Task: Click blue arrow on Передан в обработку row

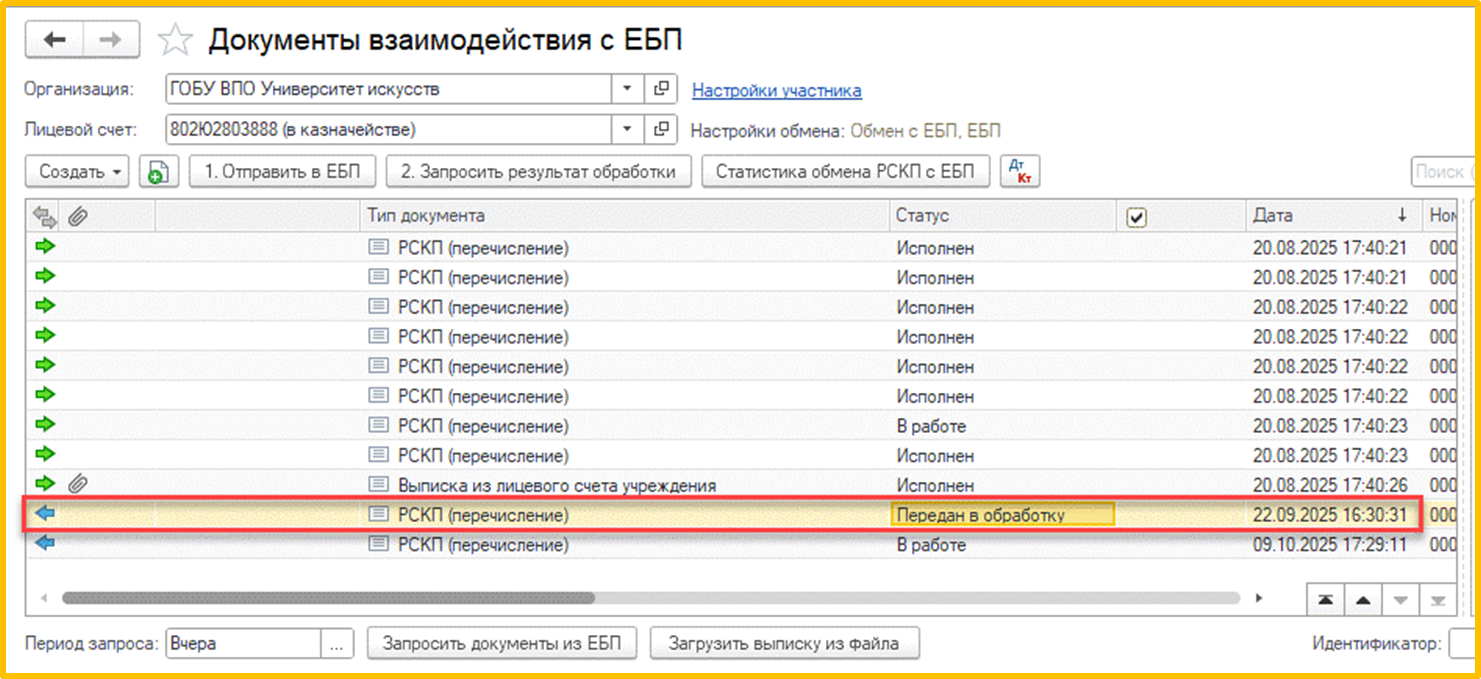Action: pos(45,514)
